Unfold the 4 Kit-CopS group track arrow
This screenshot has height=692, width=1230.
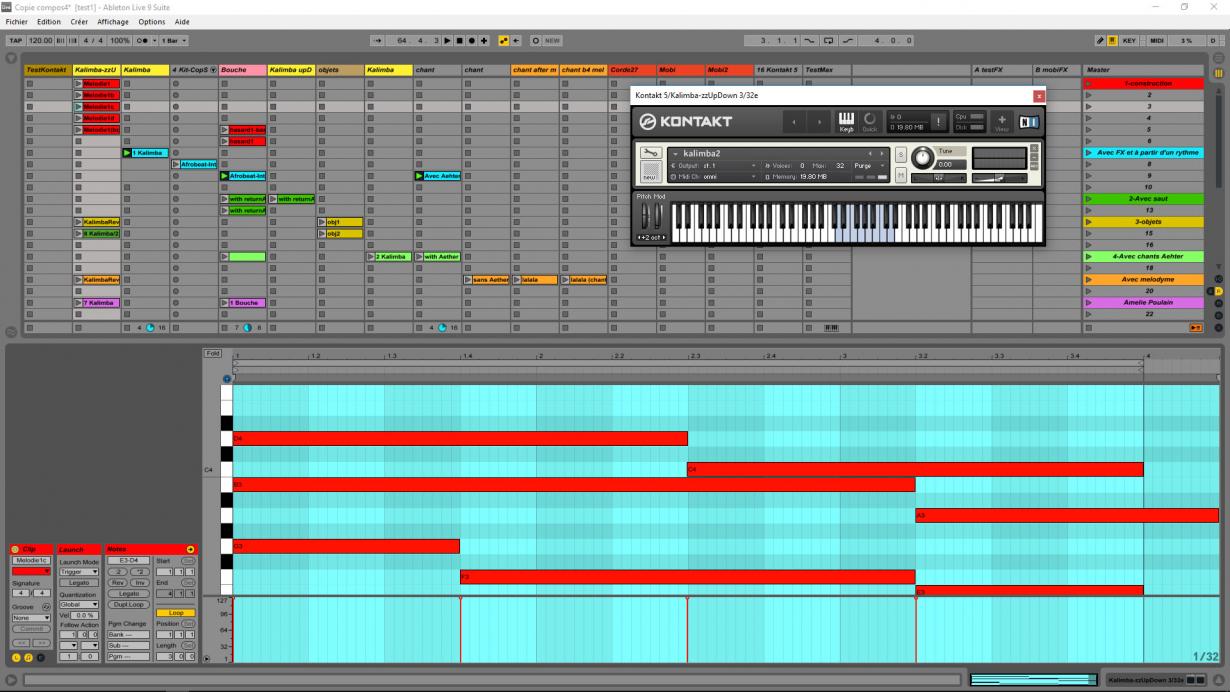tap(213, 70)
